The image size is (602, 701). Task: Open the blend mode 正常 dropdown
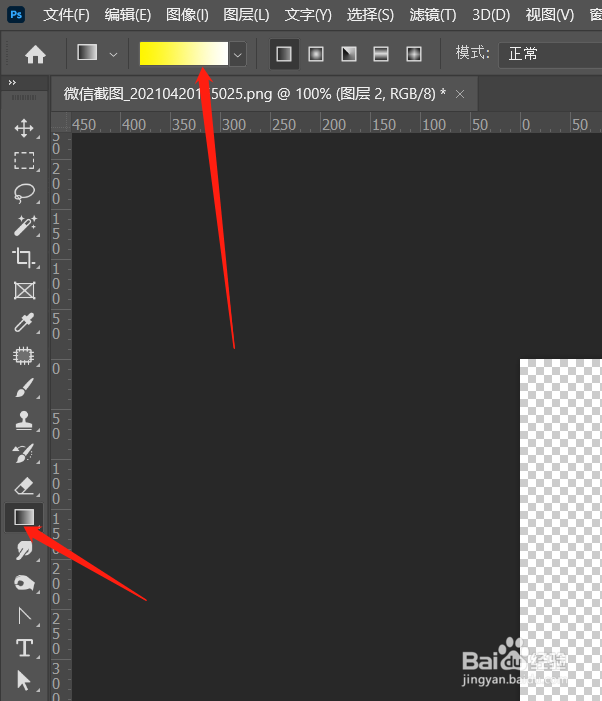tap(550, 55)
